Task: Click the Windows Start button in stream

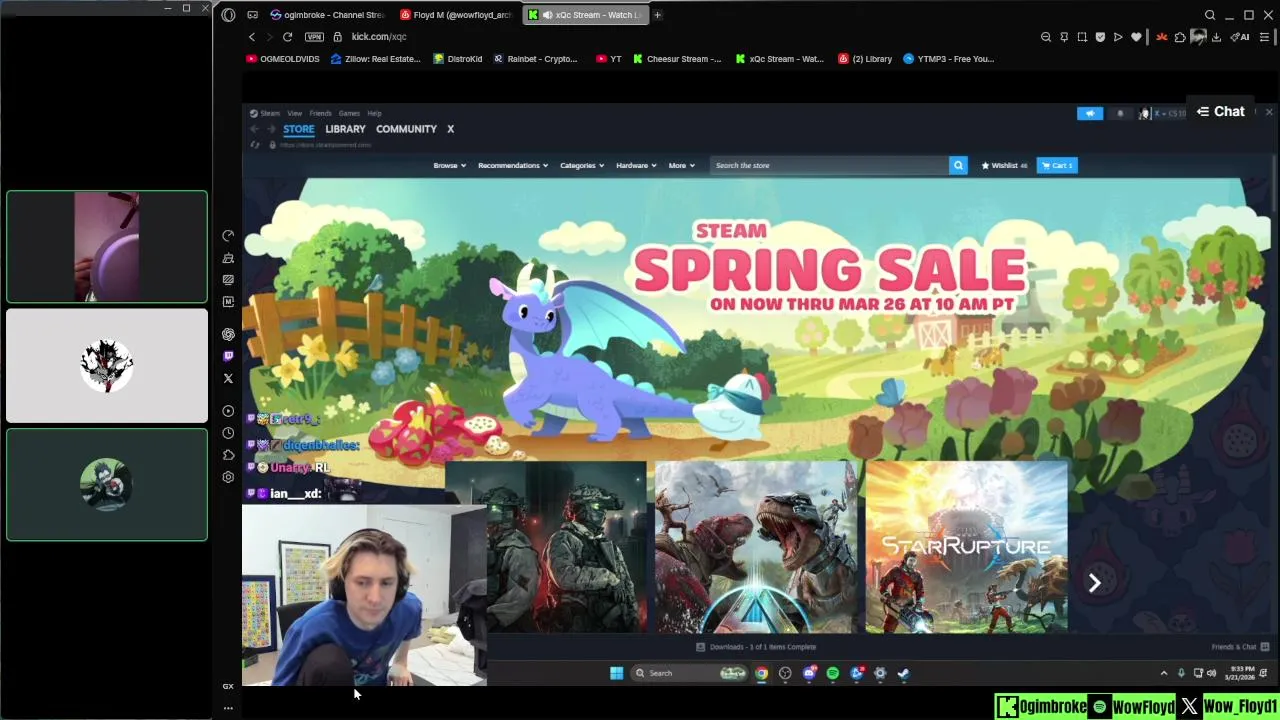Action: coord(616,673)
